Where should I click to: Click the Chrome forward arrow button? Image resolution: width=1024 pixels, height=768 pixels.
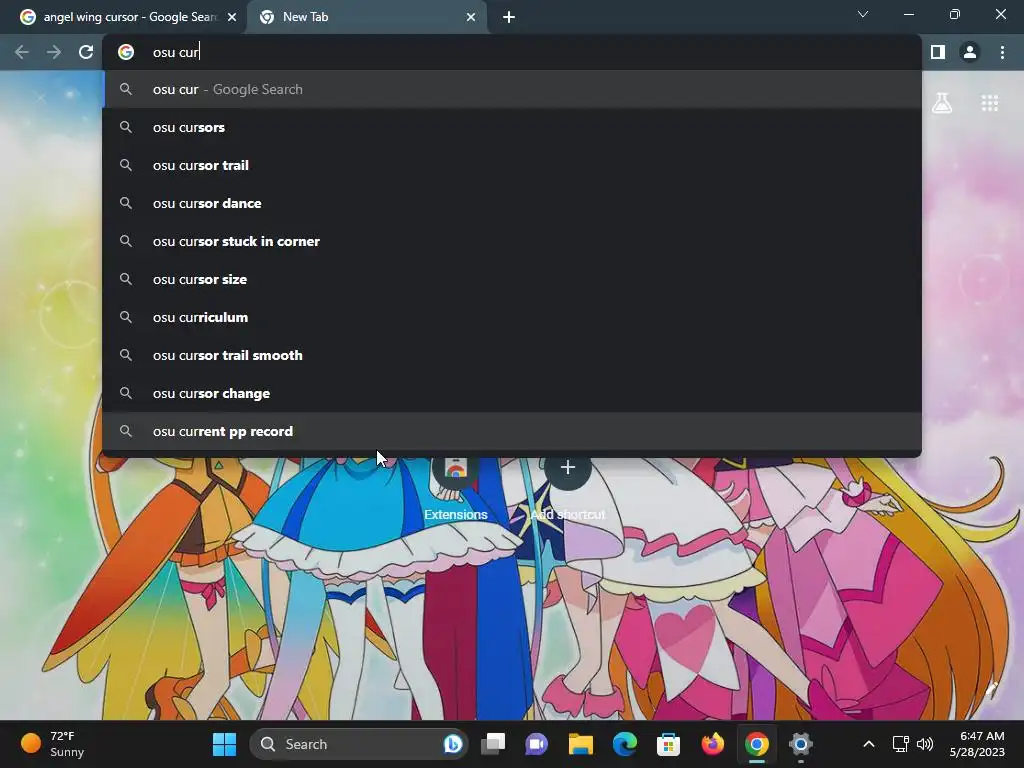tap(54, 52)
